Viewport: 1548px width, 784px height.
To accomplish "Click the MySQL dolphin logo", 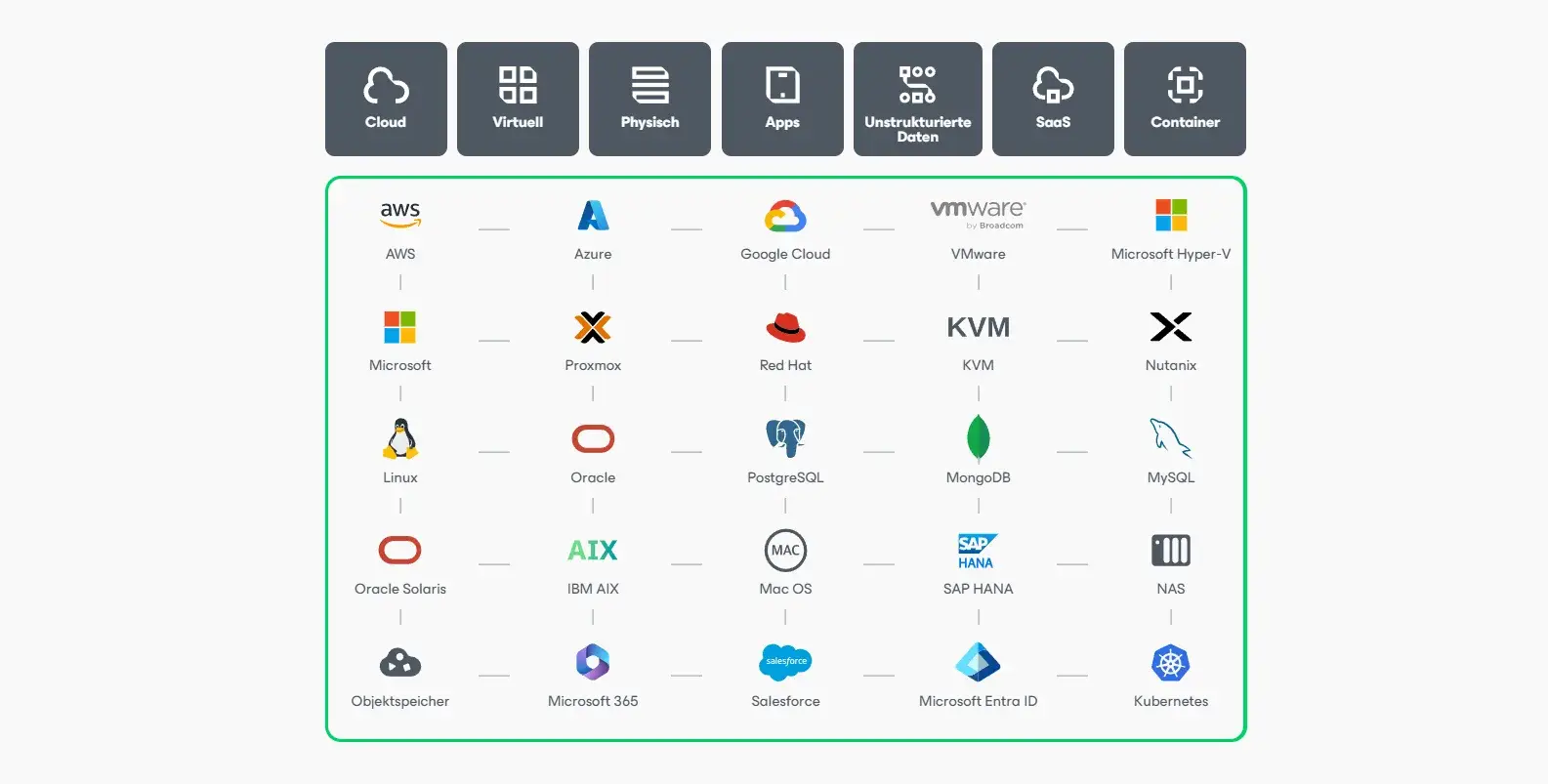I will tap(1171, 438).
